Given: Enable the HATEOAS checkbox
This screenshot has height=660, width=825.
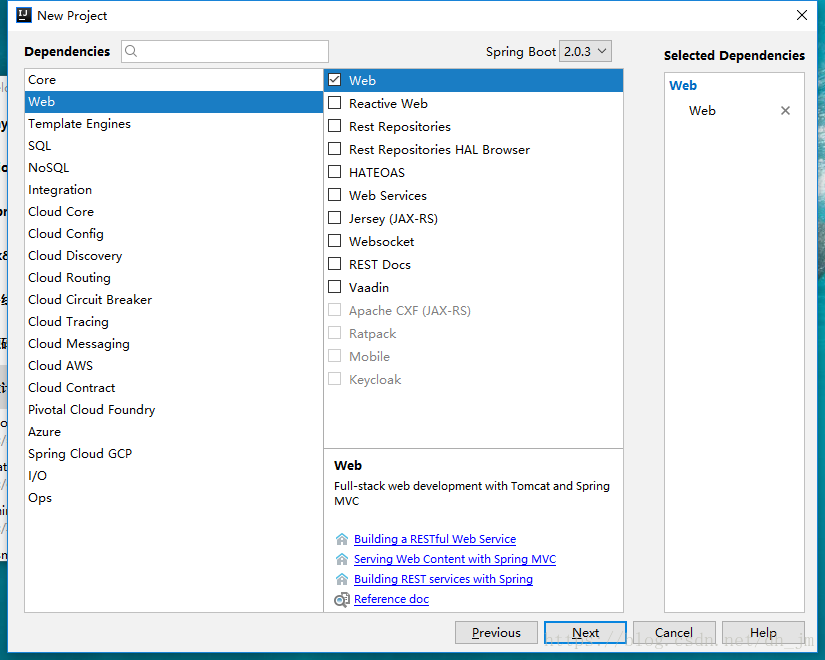Looking at the screenshot, I should tap(335, 172).
